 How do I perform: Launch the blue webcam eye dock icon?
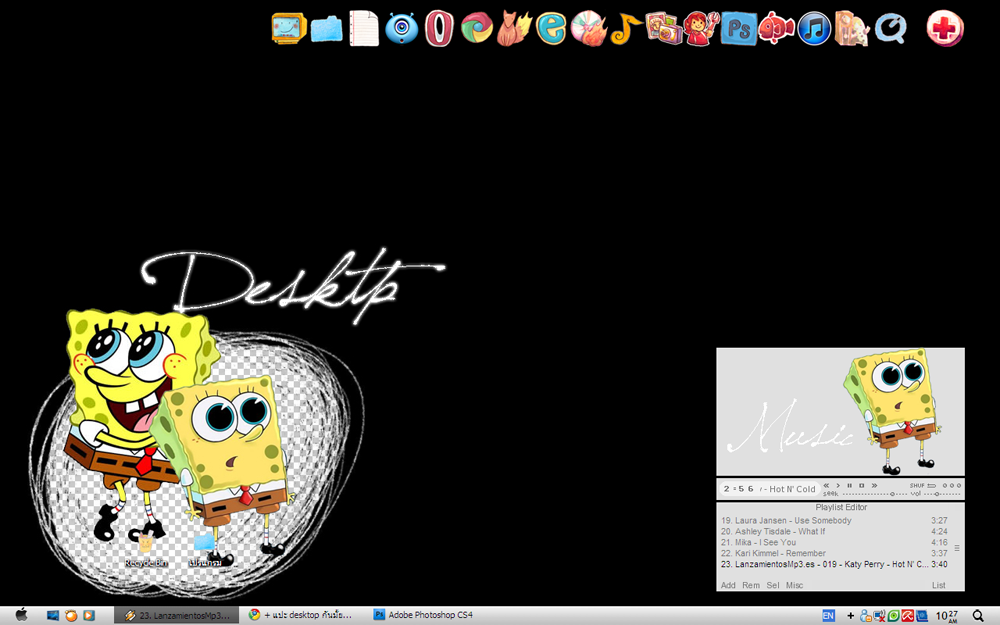(402, 28)
